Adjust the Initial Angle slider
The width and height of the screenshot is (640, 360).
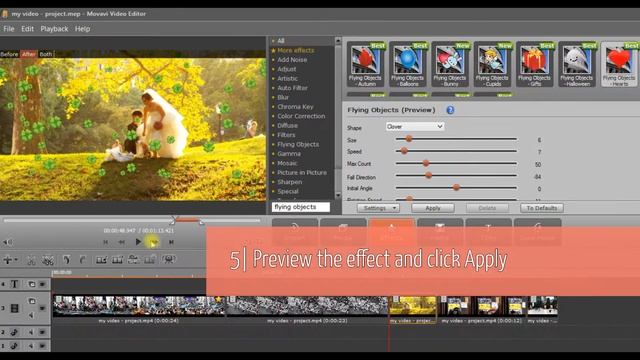pos(456,187)
